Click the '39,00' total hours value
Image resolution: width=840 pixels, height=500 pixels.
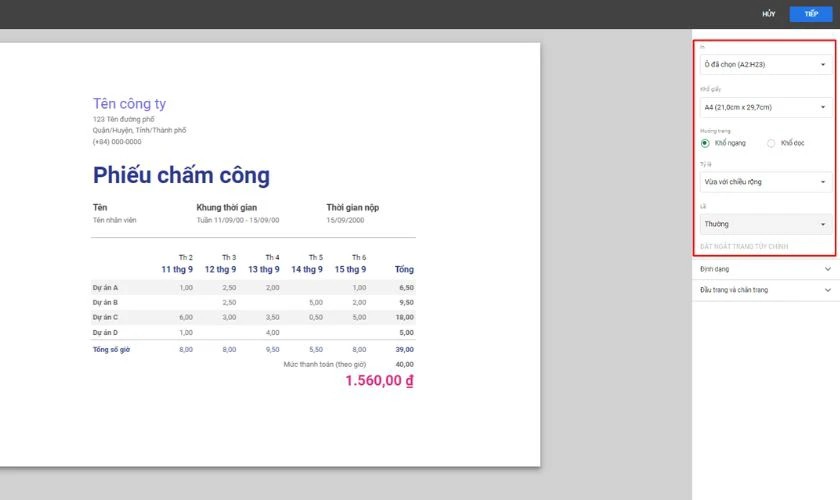[x=404, y=349]
